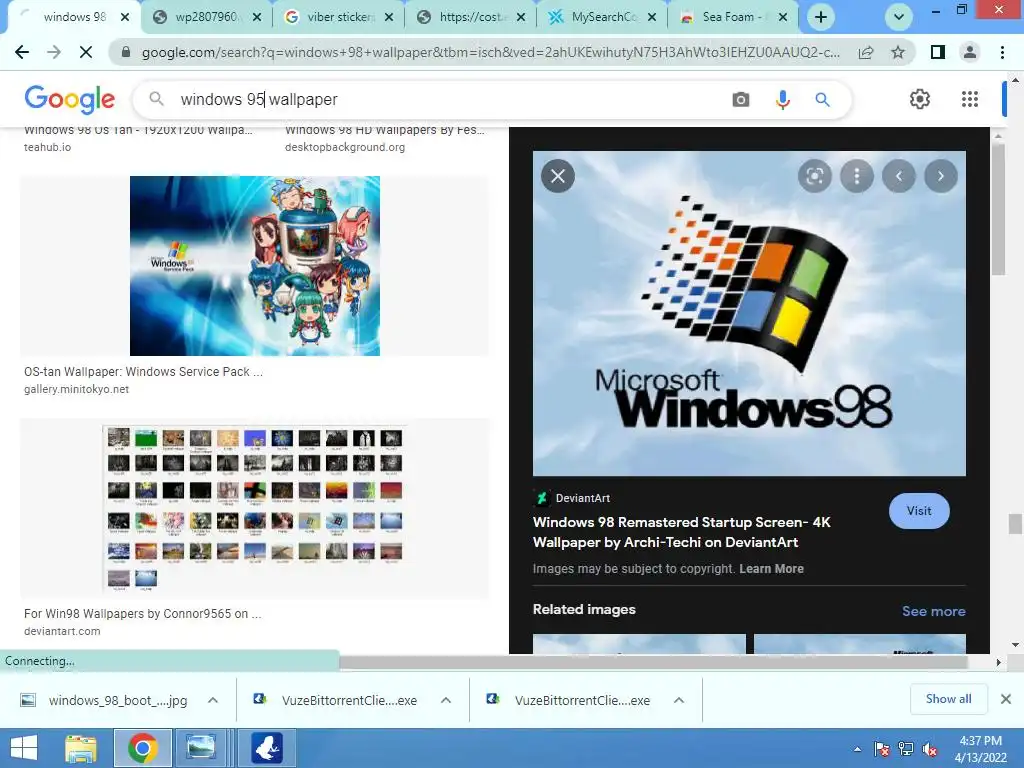The height and width of the screenshot is (768, 1024).
Task: Open the Win98 Wallpapers collage thumbnail
Action: [255, 508]
